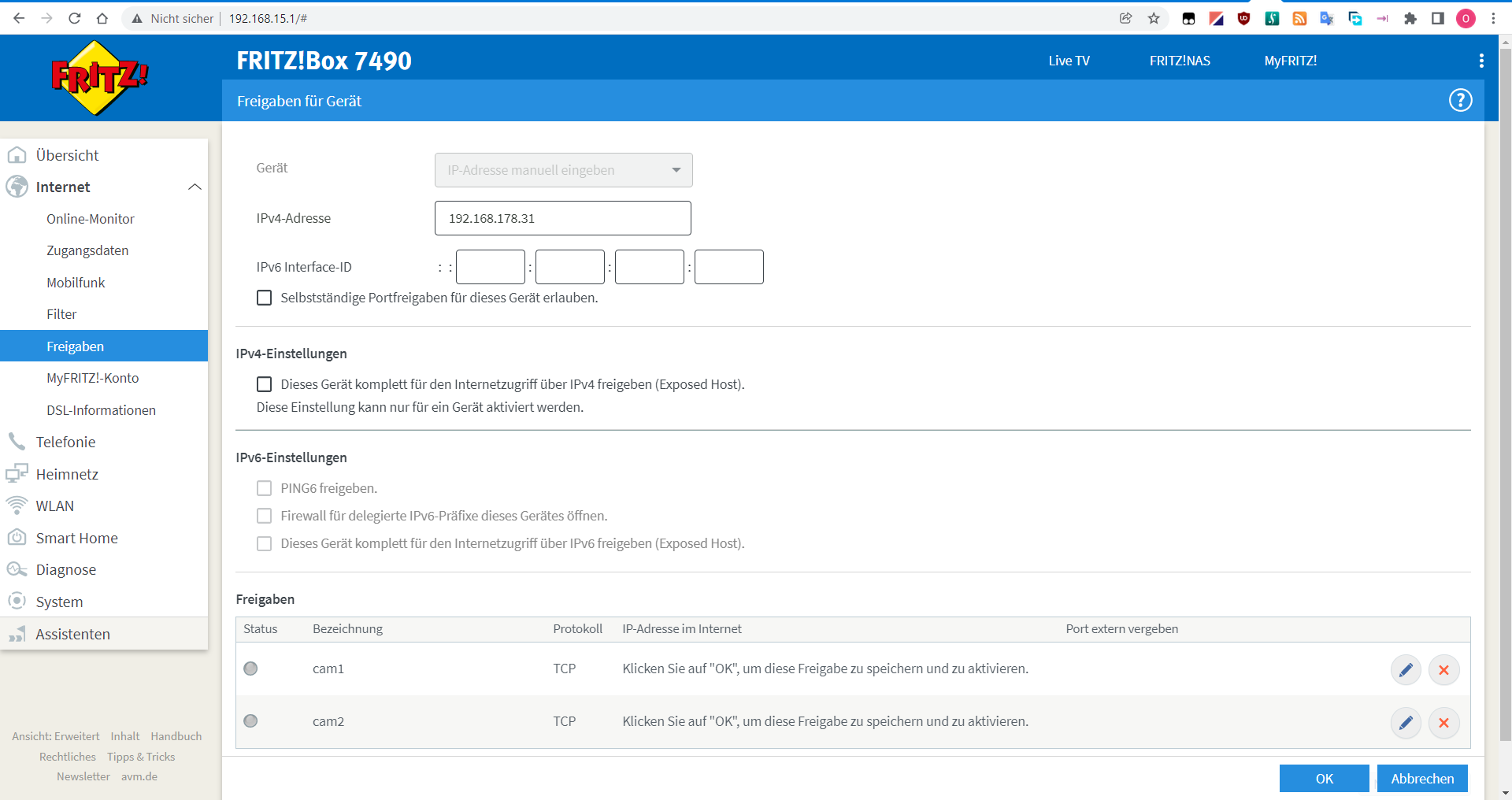
Task: Delete the cam2 port sharing entry
Action: click(1443, 723)
